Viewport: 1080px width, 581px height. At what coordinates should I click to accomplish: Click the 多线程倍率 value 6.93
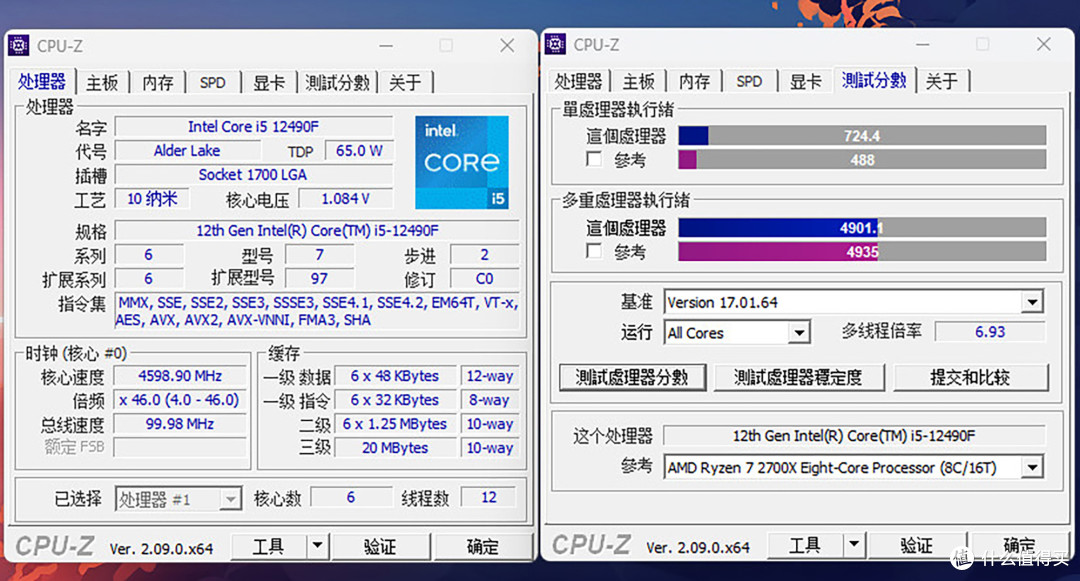coord(990,332)
